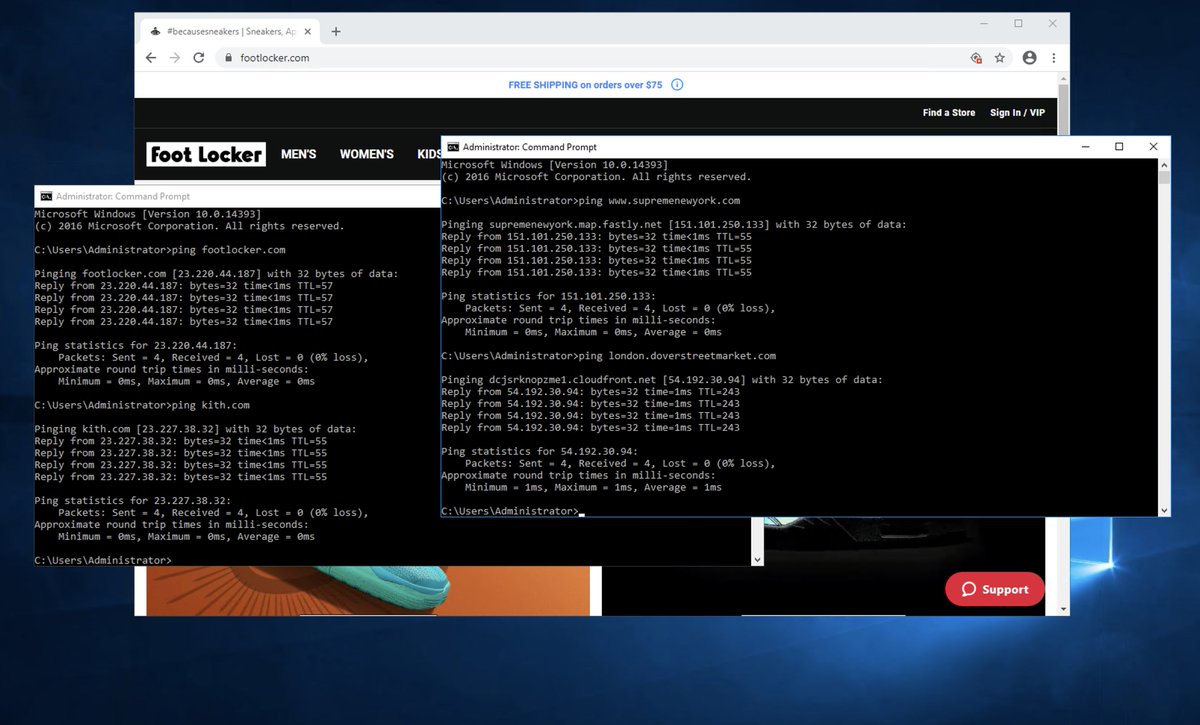The image size is (1200, 725).
Task: Open the WOMEN'S navigation menu
Action: (x=366, y=154)
